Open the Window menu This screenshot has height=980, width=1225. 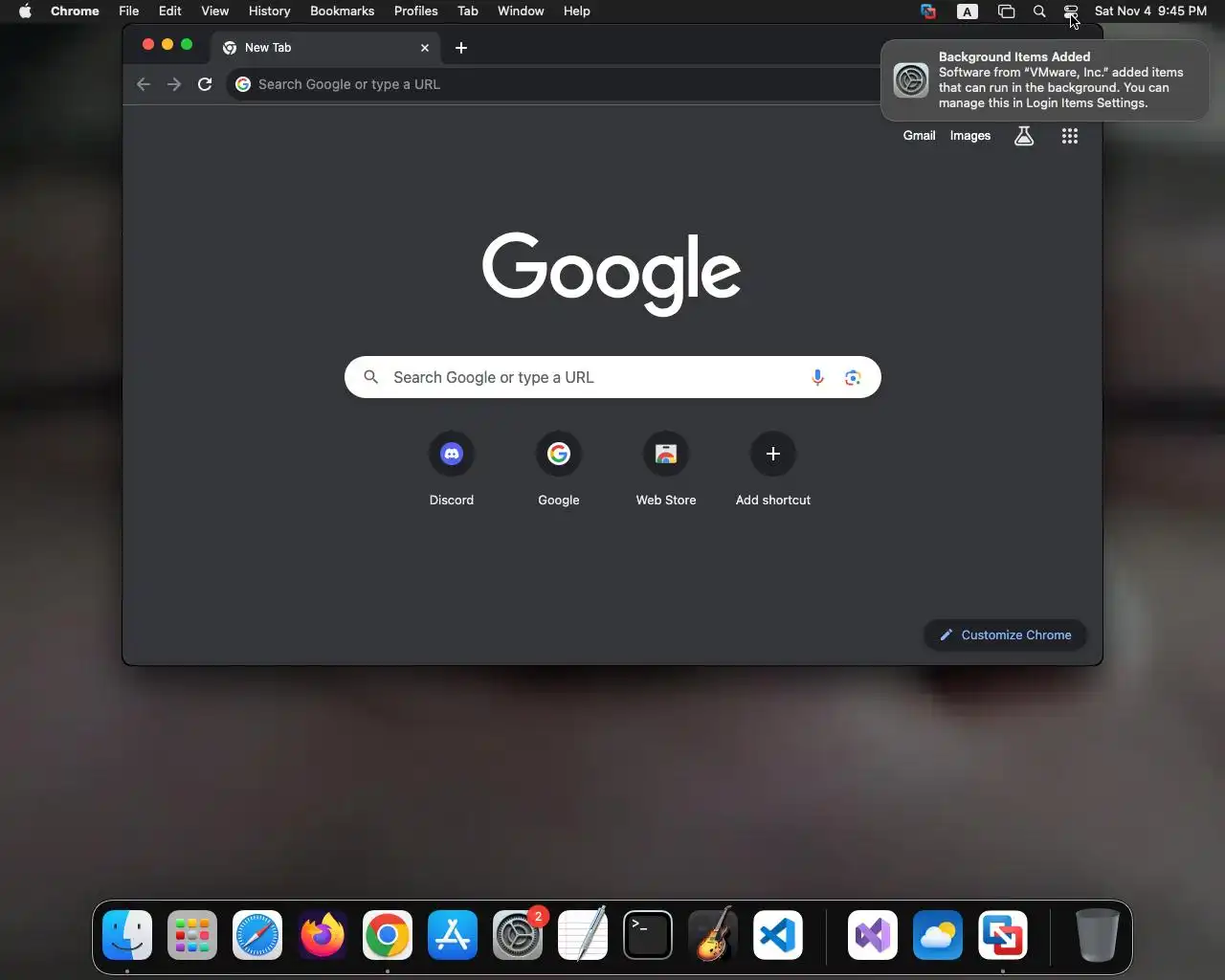[x=521, y=11]
